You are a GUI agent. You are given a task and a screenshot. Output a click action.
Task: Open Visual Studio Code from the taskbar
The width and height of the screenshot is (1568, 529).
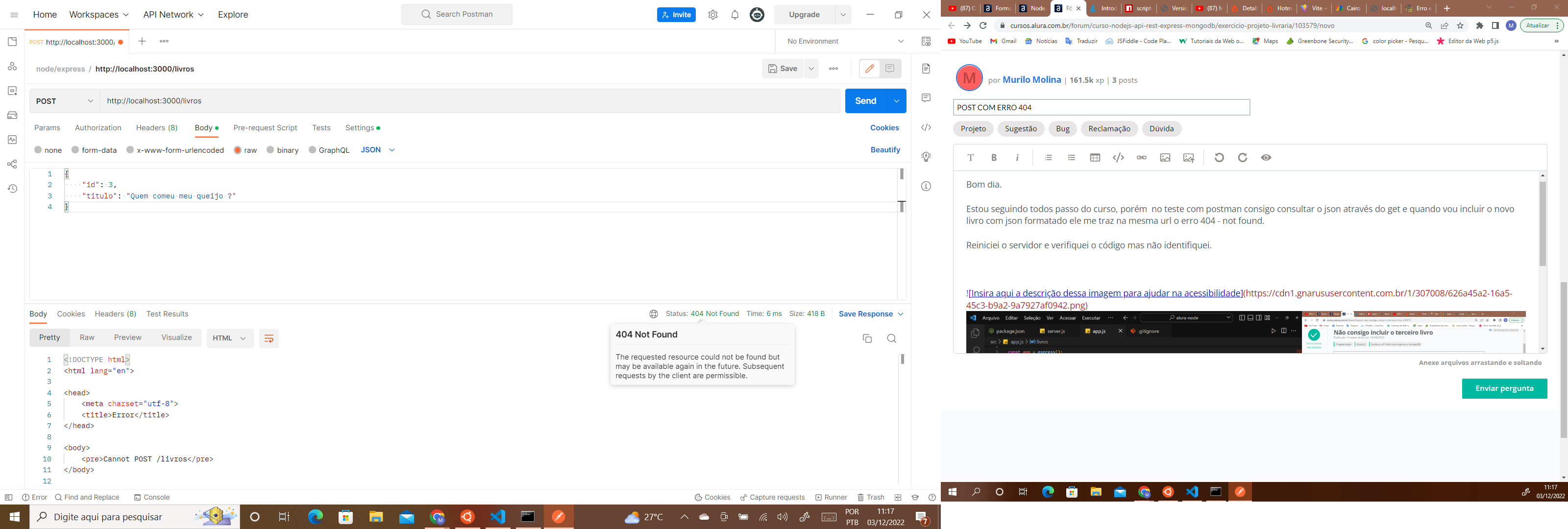pos(498,517)
